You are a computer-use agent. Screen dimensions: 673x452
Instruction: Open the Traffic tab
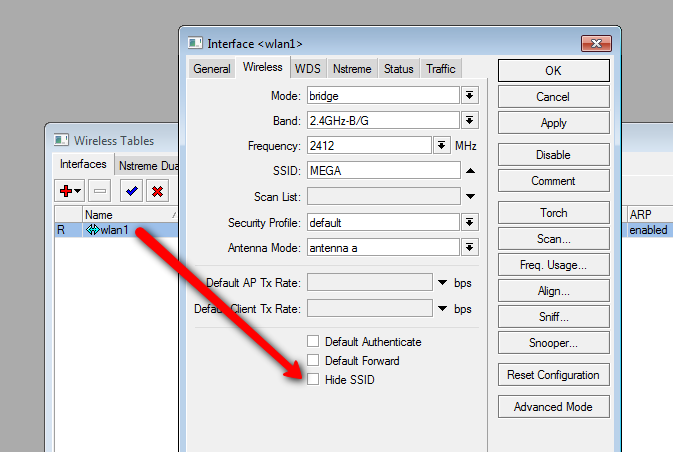coord(441,69)
